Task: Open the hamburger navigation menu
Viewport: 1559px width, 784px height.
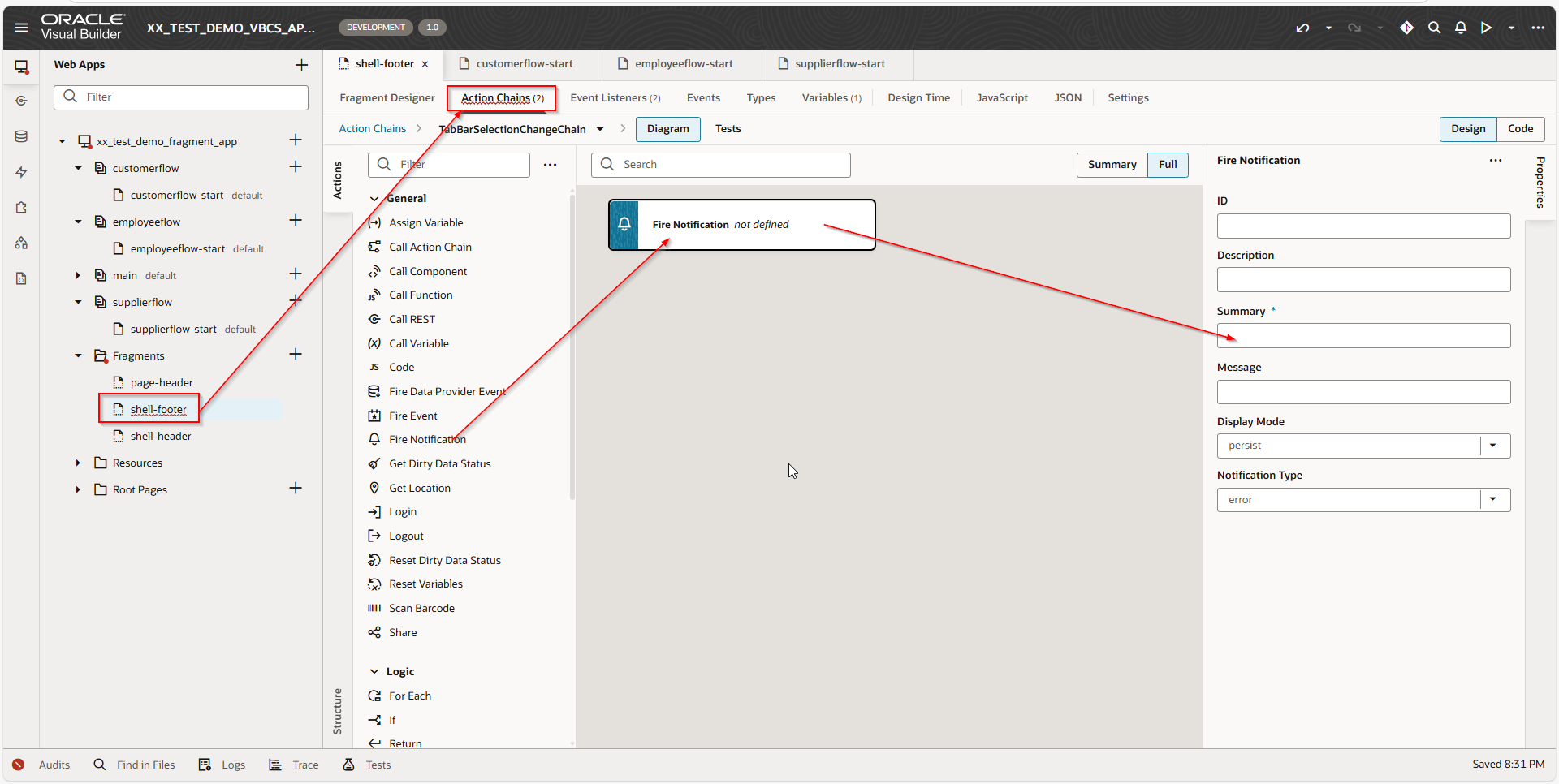Action: (21, 28)
